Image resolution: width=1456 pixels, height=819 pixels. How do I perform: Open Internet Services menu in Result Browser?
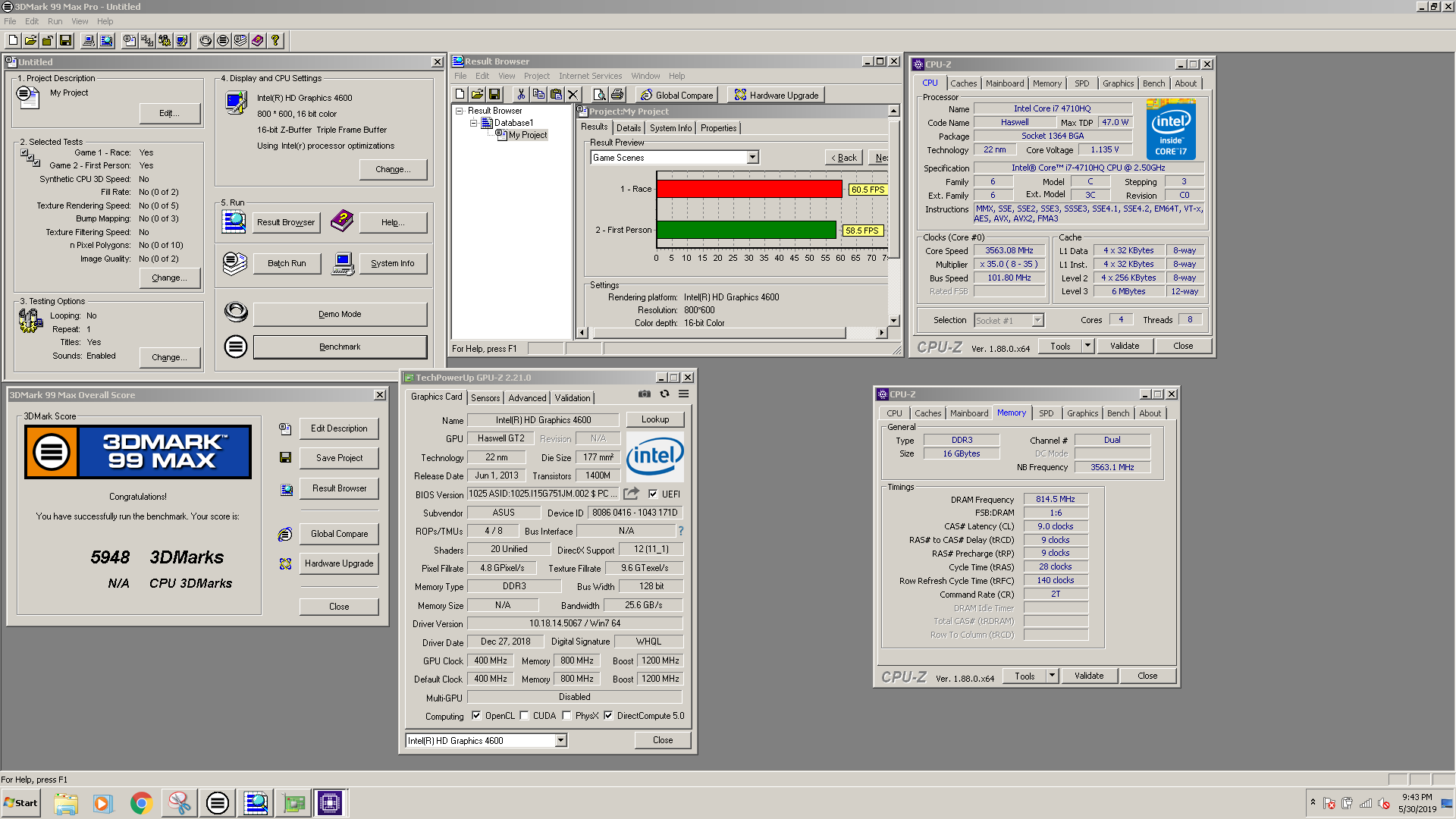[590, 76]
